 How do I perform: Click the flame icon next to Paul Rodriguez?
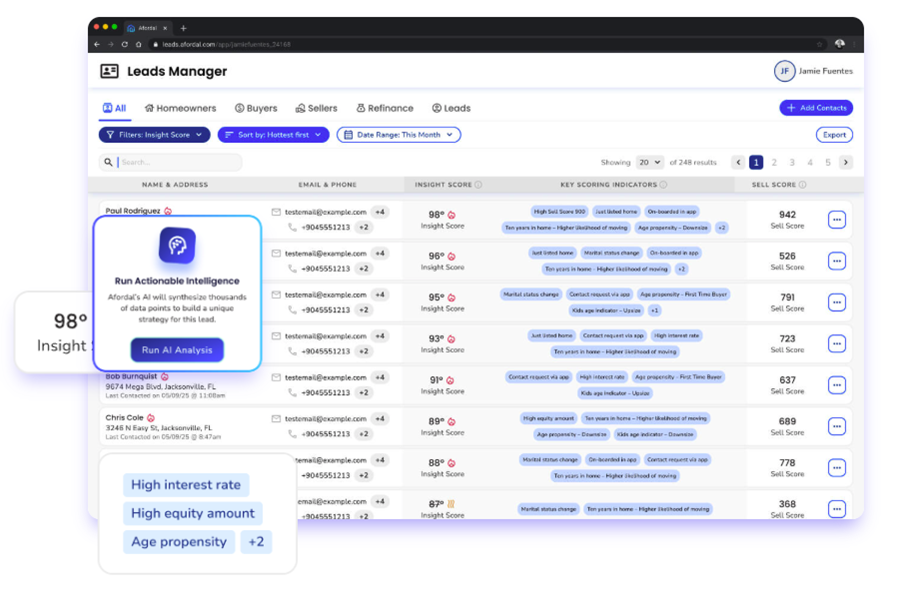(168, 211)
